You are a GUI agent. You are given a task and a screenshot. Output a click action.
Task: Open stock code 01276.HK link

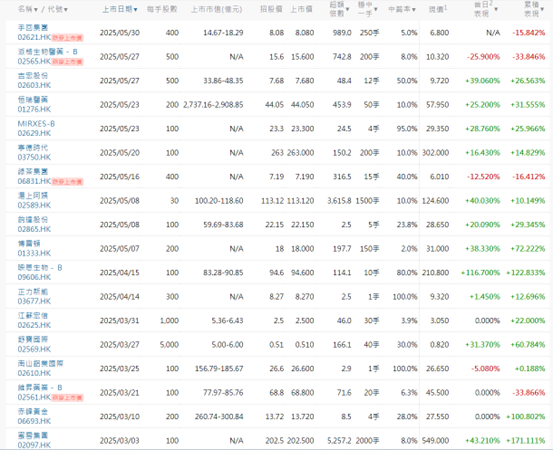click(34, 109)
